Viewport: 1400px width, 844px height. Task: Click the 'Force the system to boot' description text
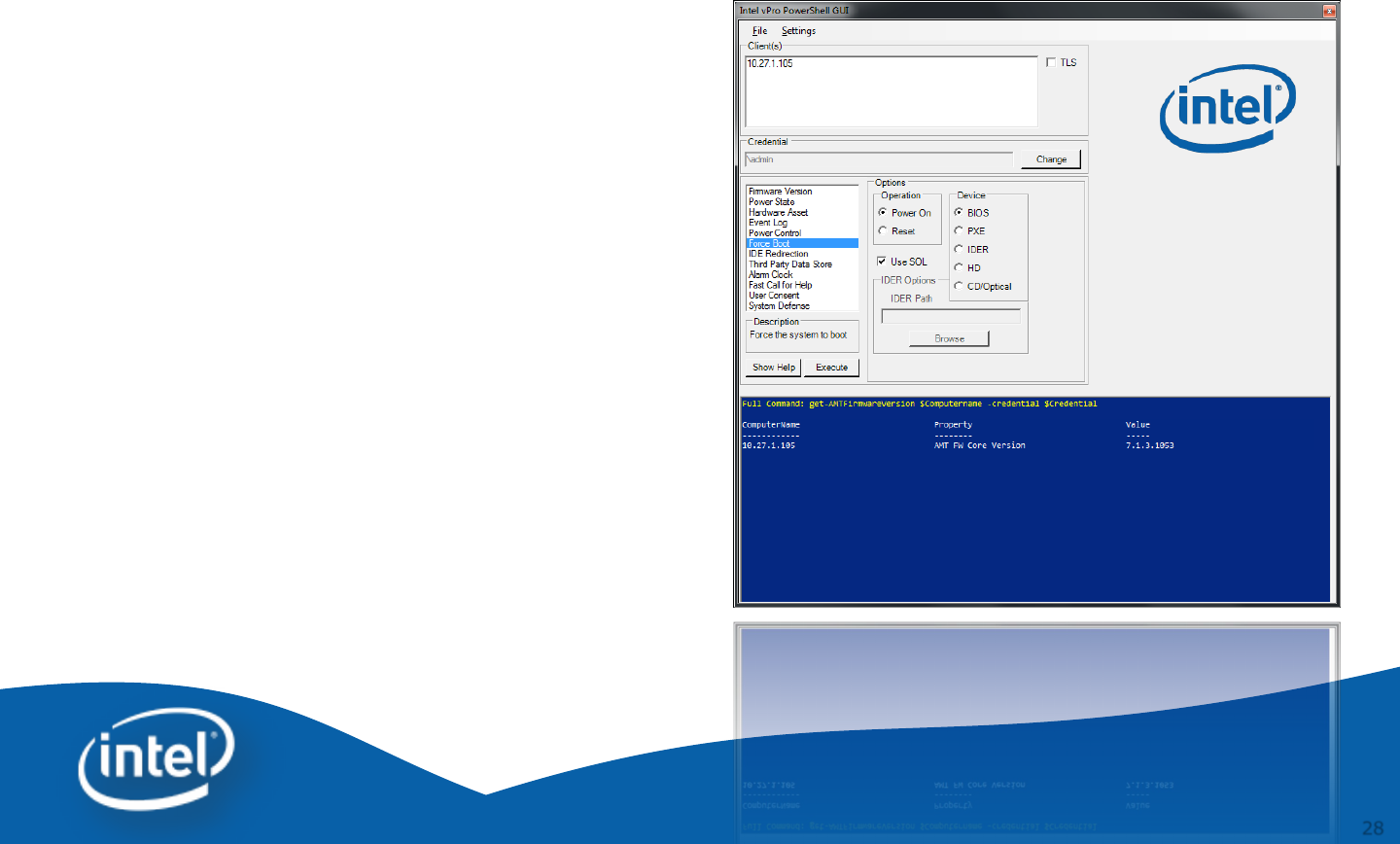click(x=798, y=335)
